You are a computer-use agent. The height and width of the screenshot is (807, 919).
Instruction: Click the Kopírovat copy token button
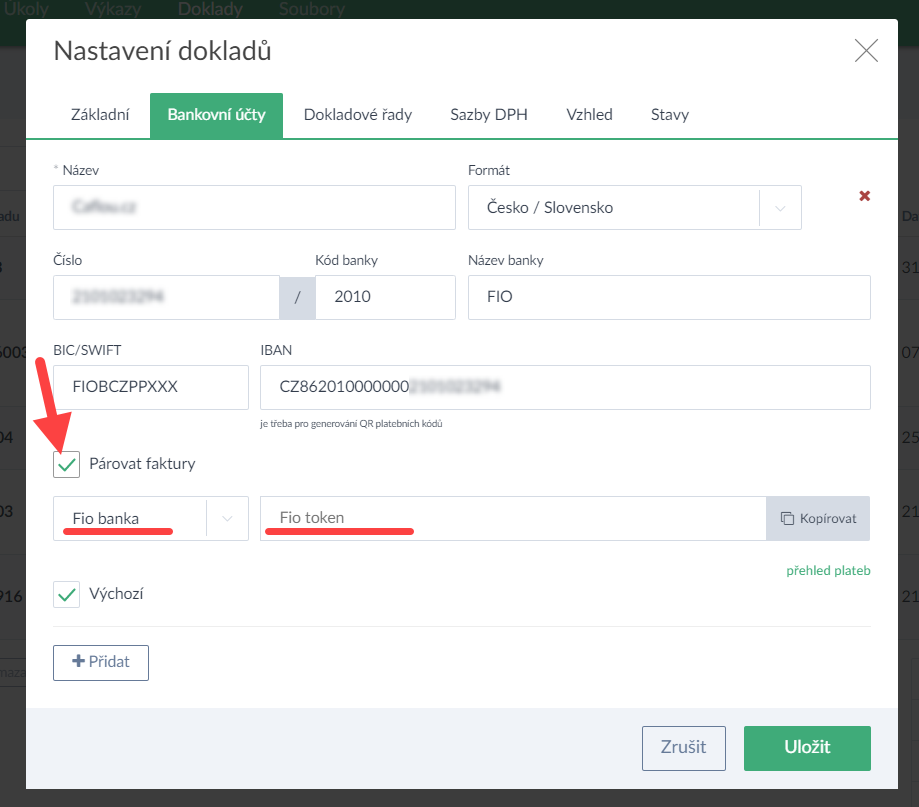tap(818, 518)
